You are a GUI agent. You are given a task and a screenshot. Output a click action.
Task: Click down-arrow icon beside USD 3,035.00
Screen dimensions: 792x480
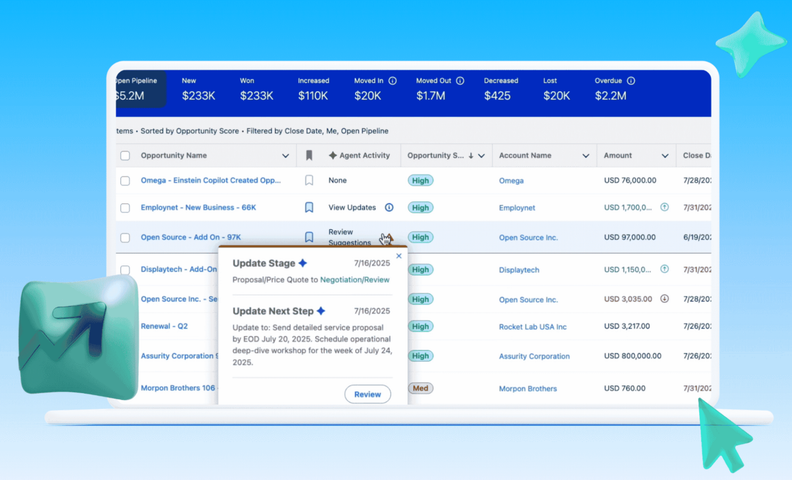coord(665,299)
